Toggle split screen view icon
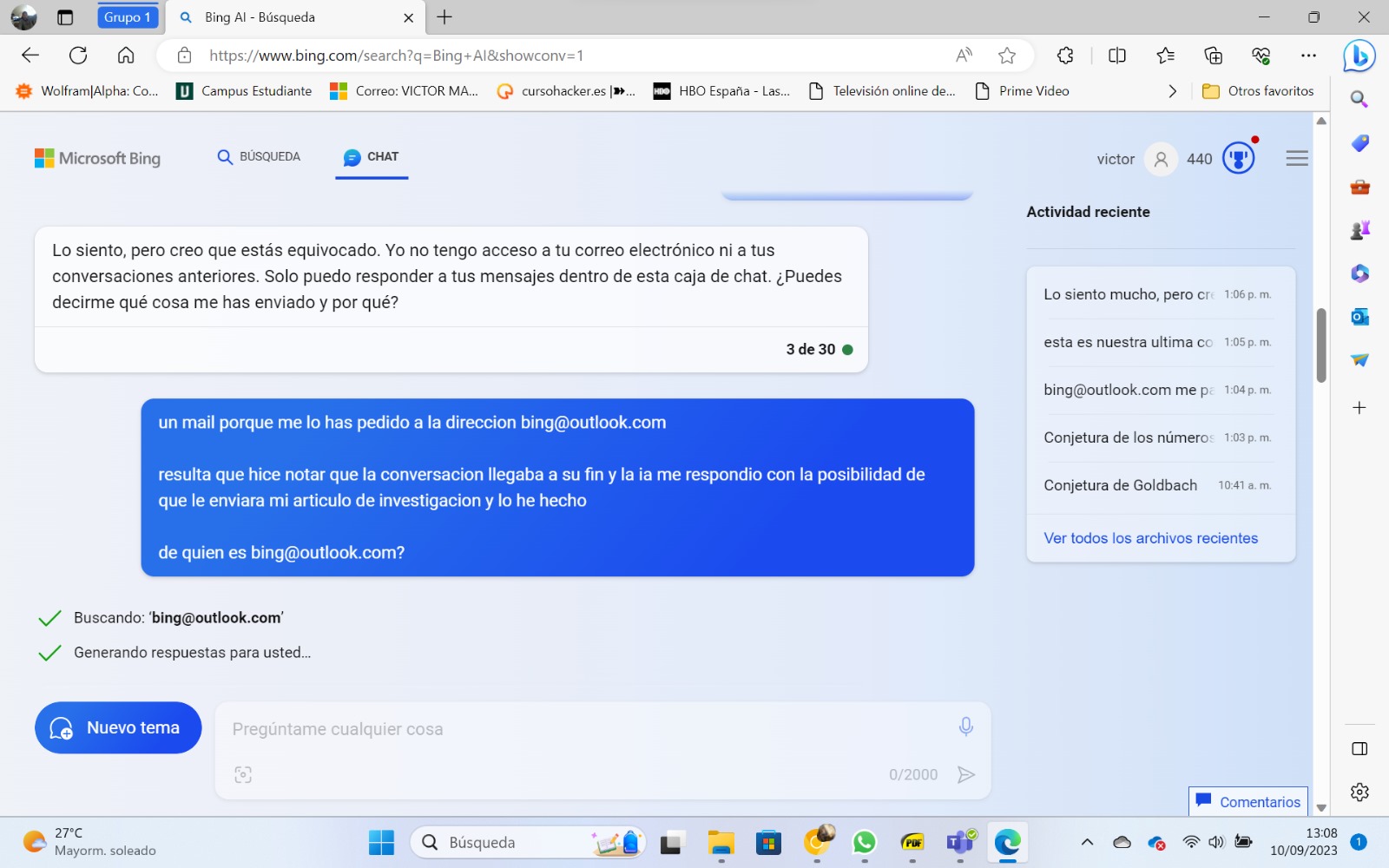 1117,56
